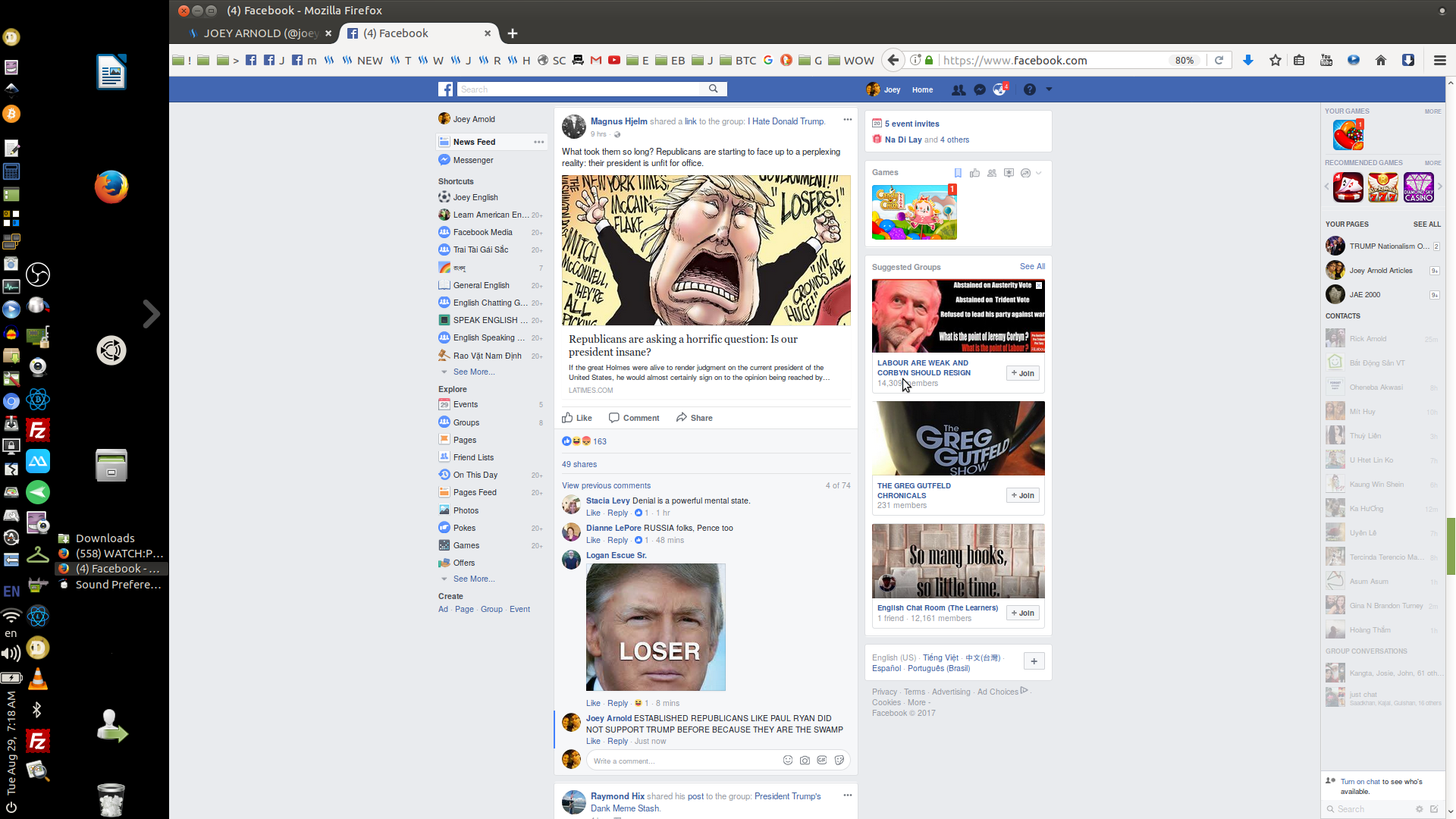Open the Friend Requests icon in Facebook header
The height and width of the screenshot is (819, 1456).
tap(959, 89)
